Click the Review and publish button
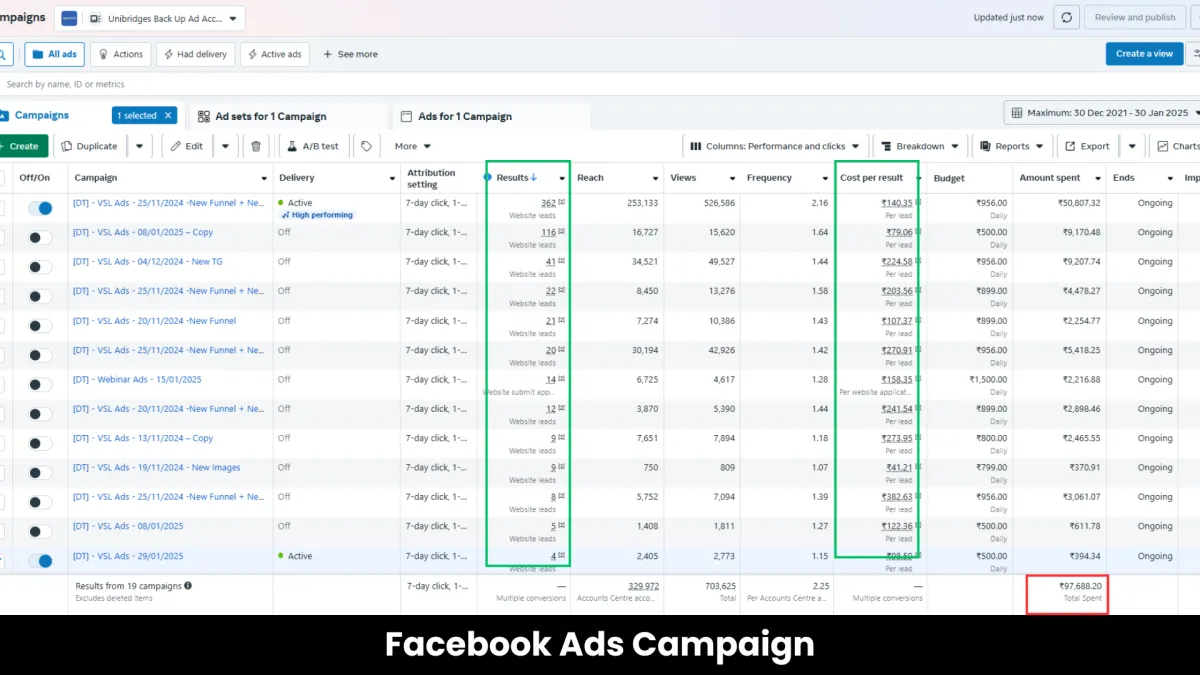1200x675 pixels. (1135, 18)
